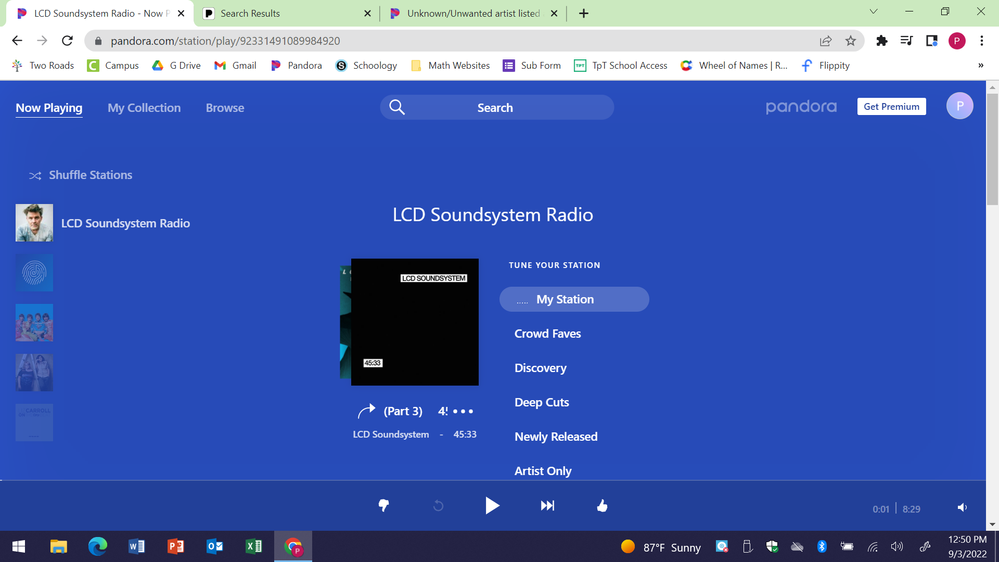Open Excel from the Windows taskbar
Image resolution: width=999 pixels, height=562 pixels.
254,546
